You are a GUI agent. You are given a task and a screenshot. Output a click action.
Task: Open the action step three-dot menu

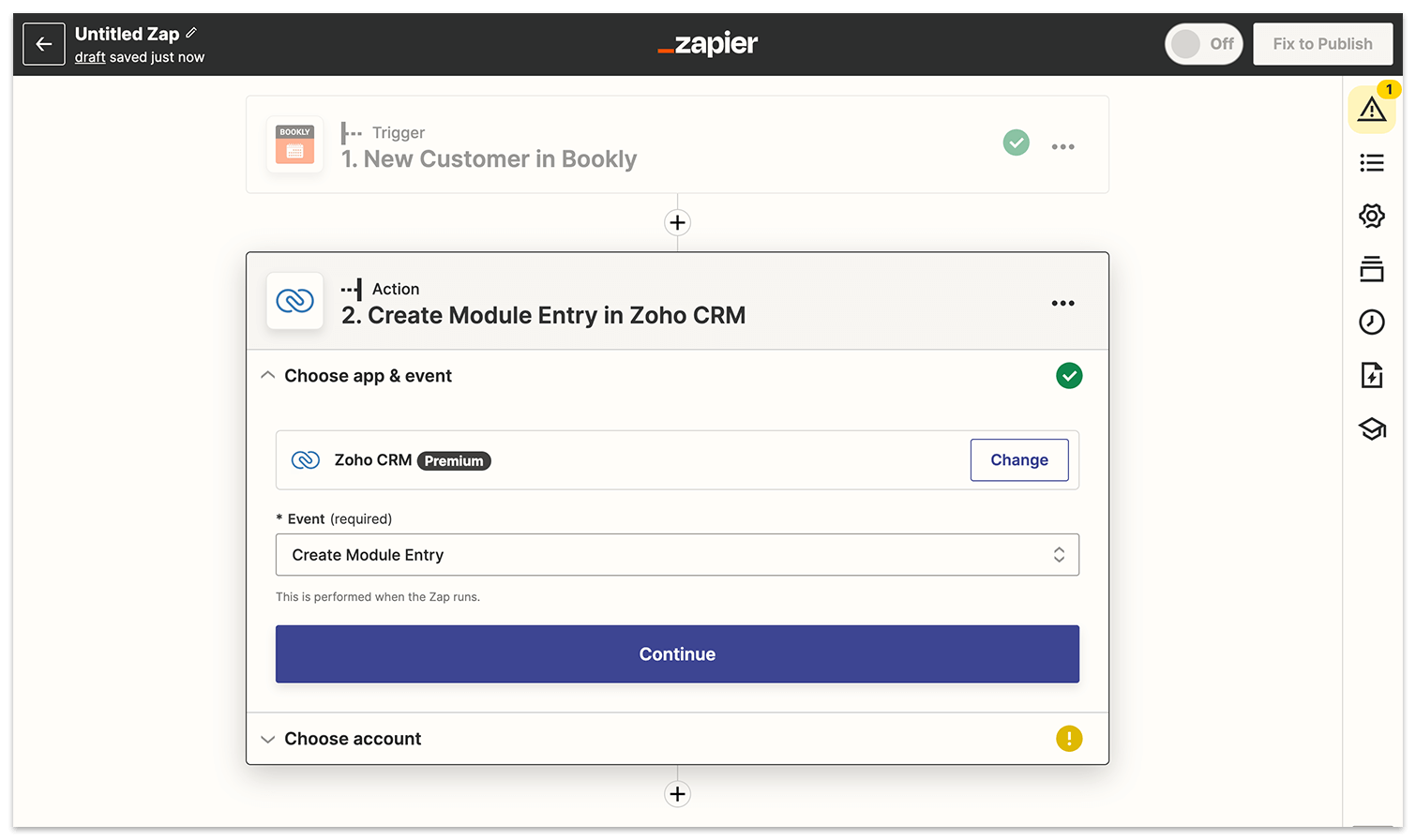[x=1063, y=303]
